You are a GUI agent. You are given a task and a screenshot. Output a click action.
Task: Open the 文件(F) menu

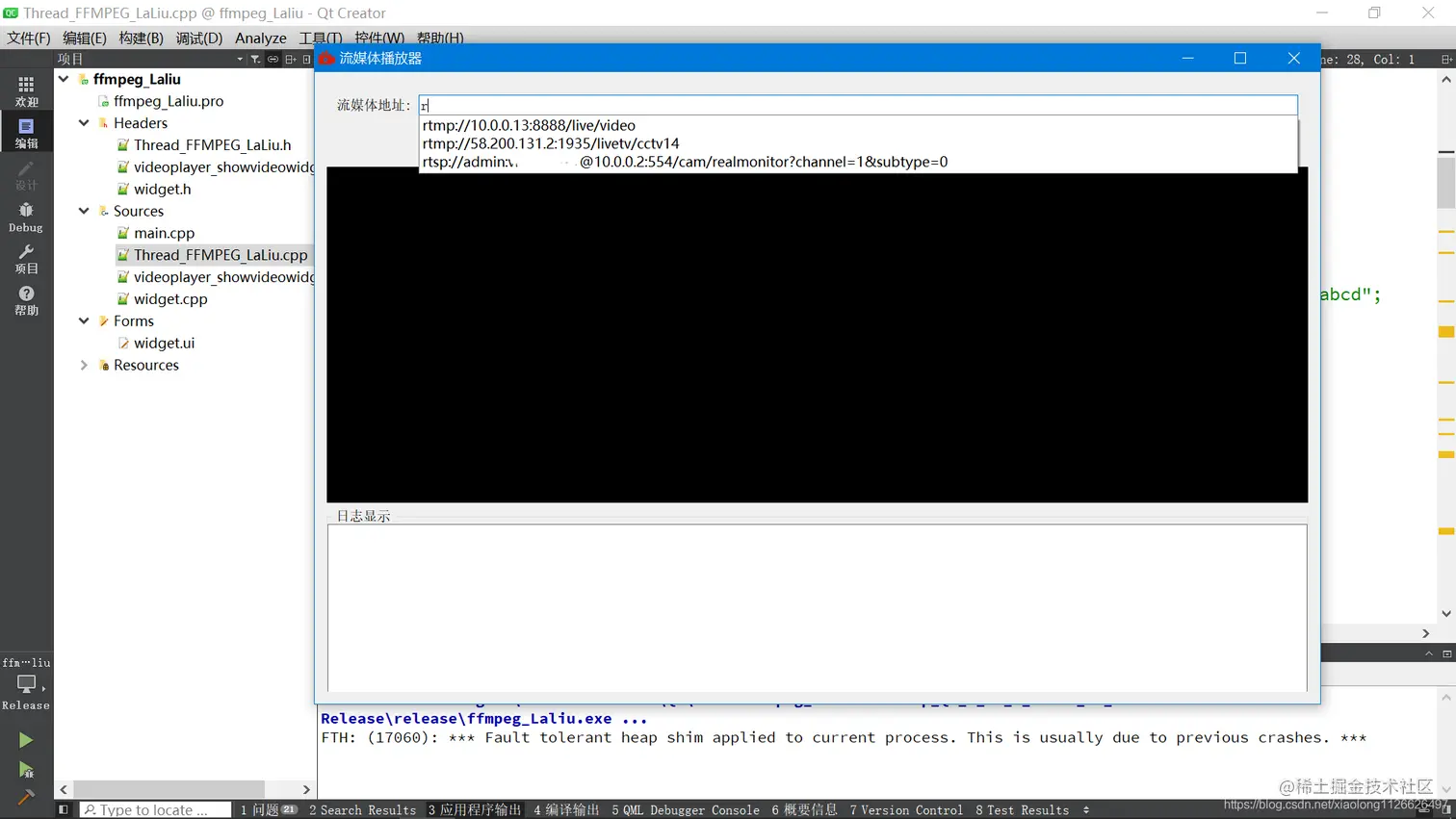29,38
